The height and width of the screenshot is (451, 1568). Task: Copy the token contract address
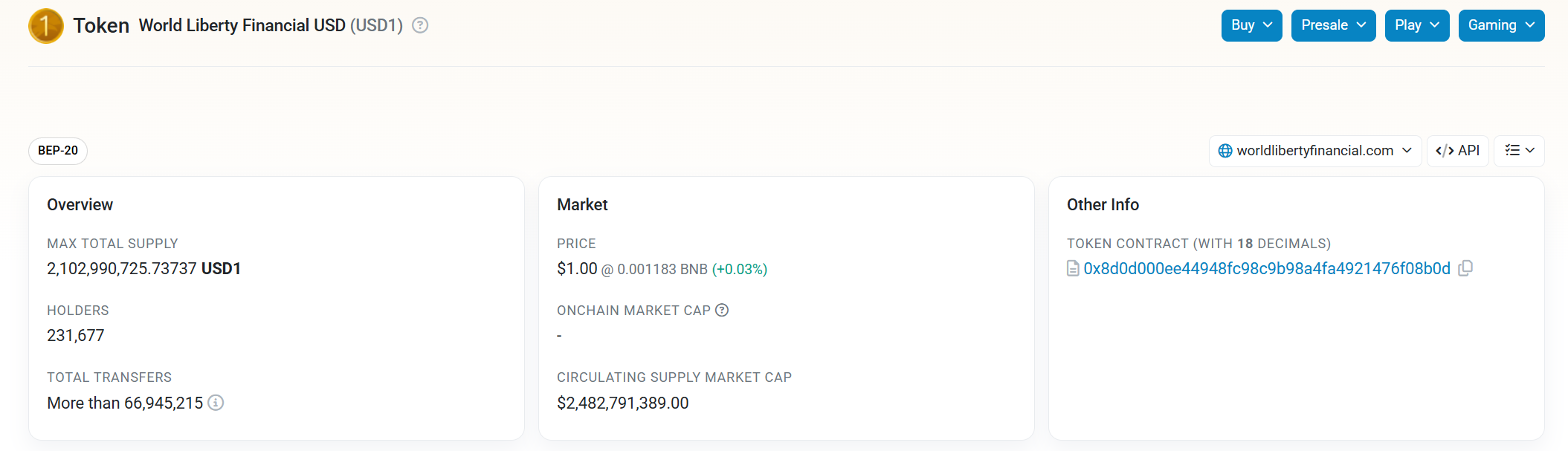[1465, 268]
